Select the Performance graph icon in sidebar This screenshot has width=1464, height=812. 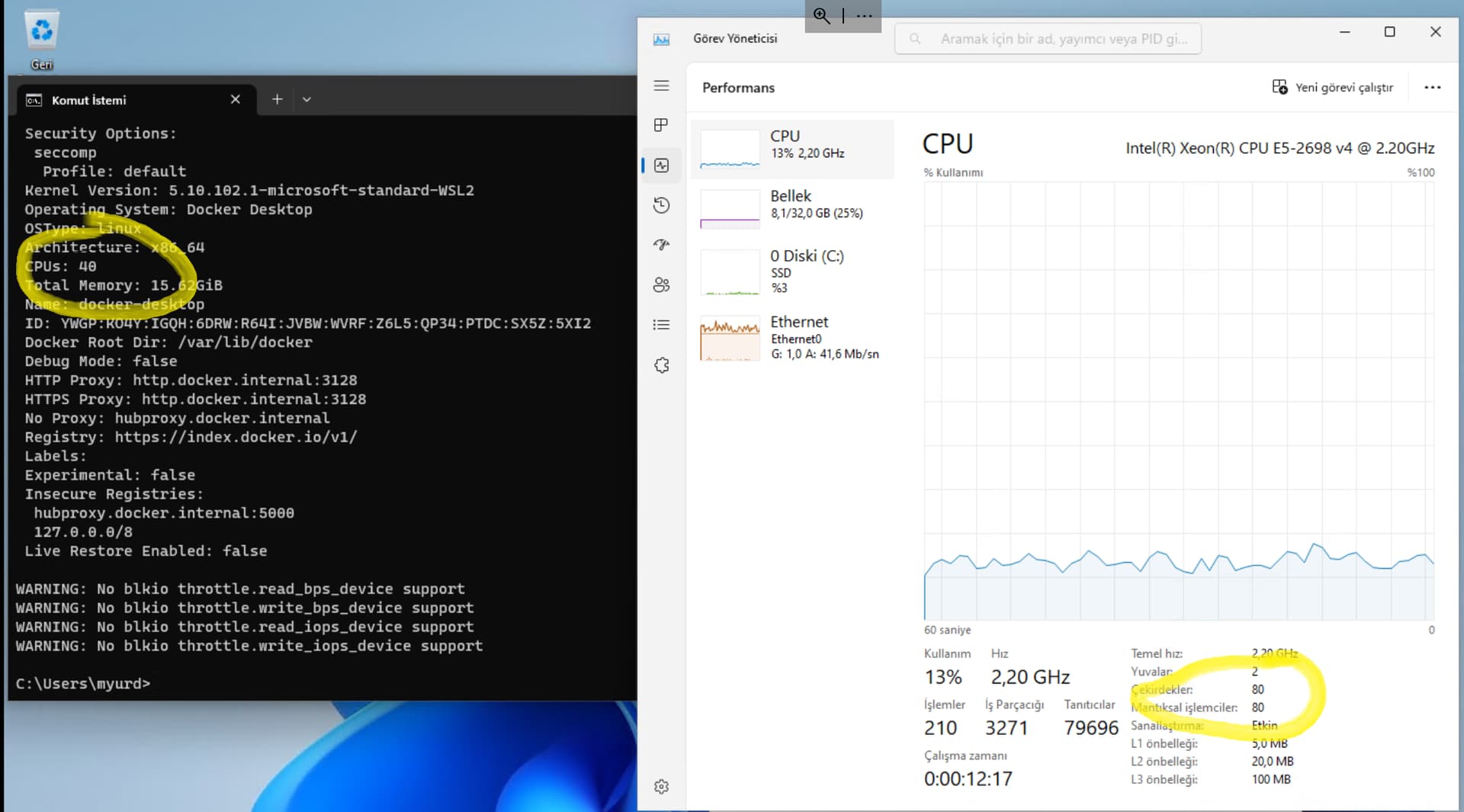point(660,165)
